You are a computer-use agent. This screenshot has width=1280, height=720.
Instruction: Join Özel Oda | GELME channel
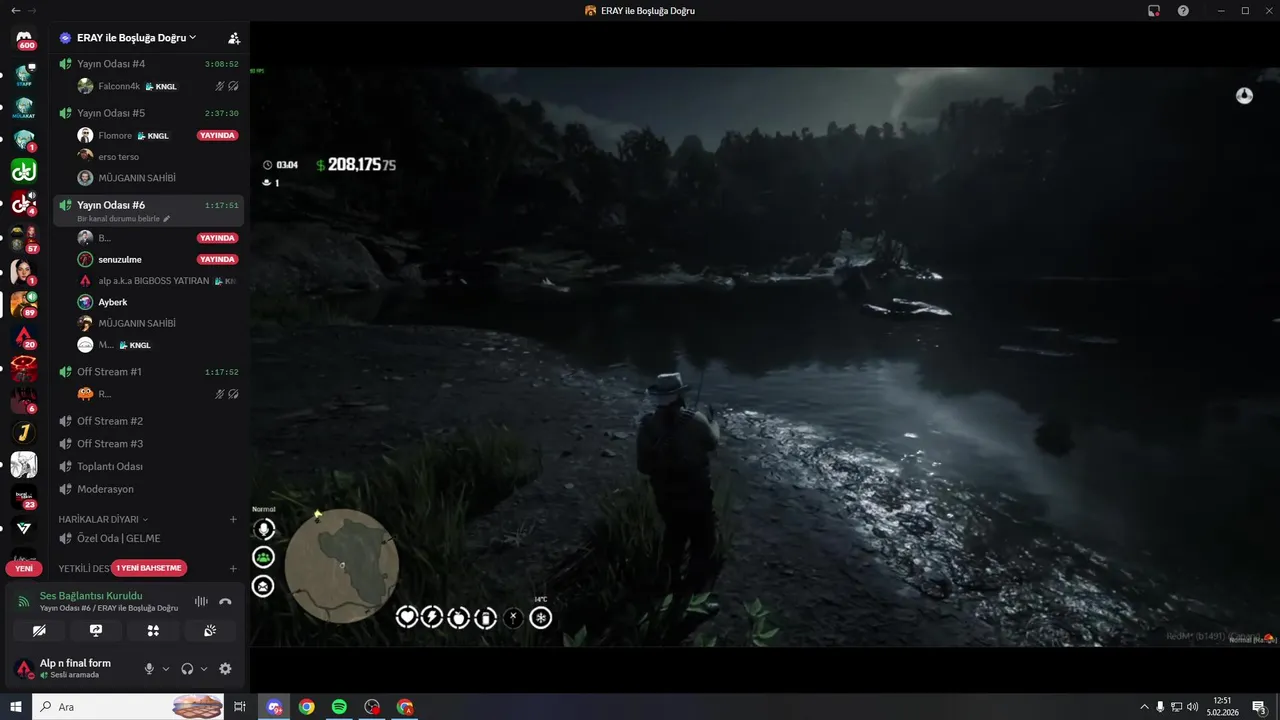148,539
